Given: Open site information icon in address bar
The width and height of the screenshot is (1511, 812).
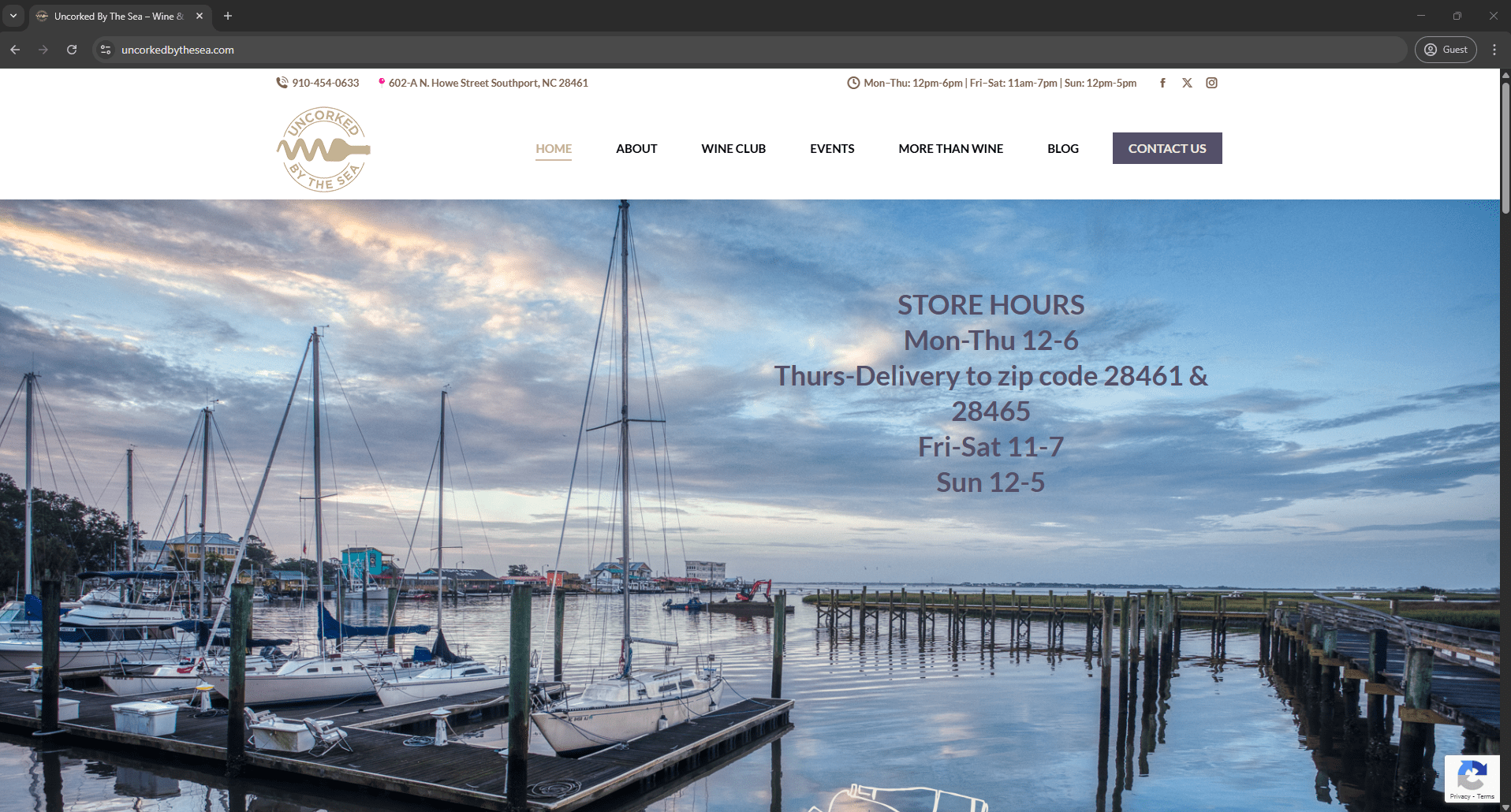Looking at the screenshot, I should pyautogui.click(x=106, y=50).
